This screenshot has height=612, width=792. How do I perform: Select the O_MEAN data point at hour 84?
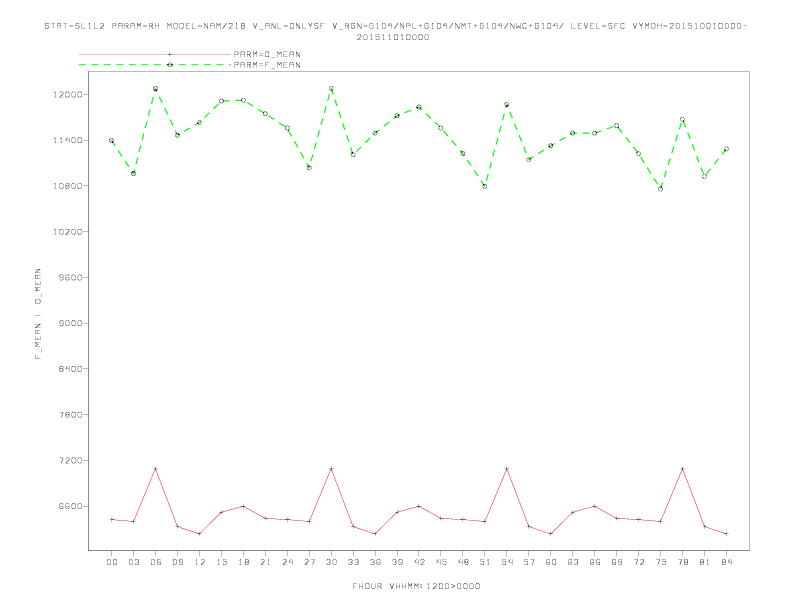[x=726, y=534]
